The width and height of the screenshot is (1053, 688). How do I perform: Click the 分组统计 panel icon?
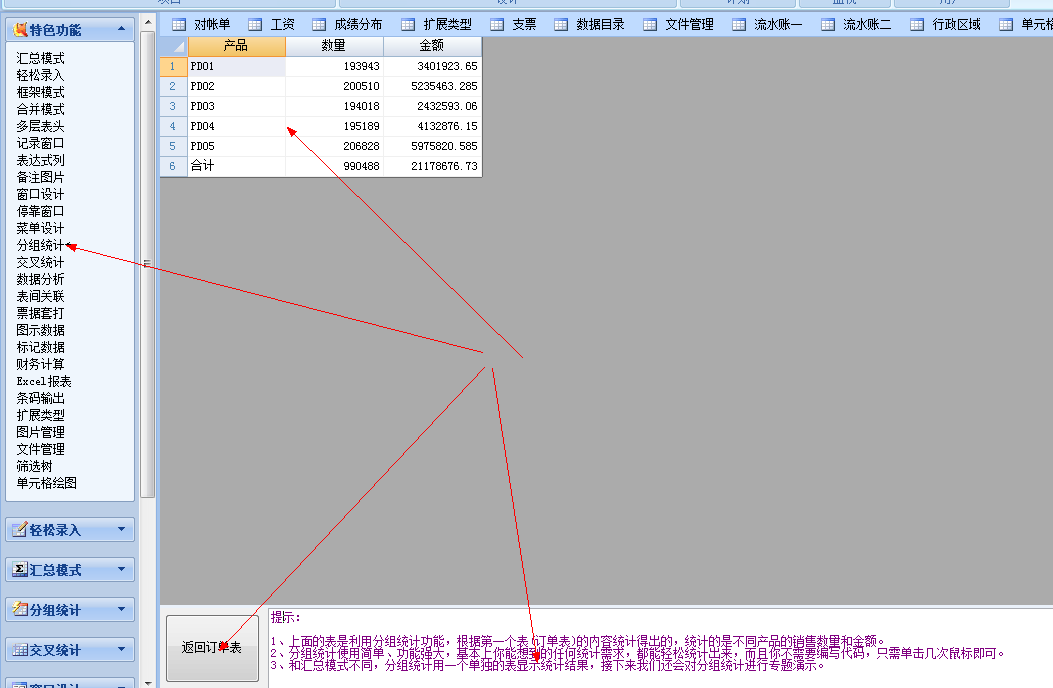pyautogui.click(x=20, y=609)
